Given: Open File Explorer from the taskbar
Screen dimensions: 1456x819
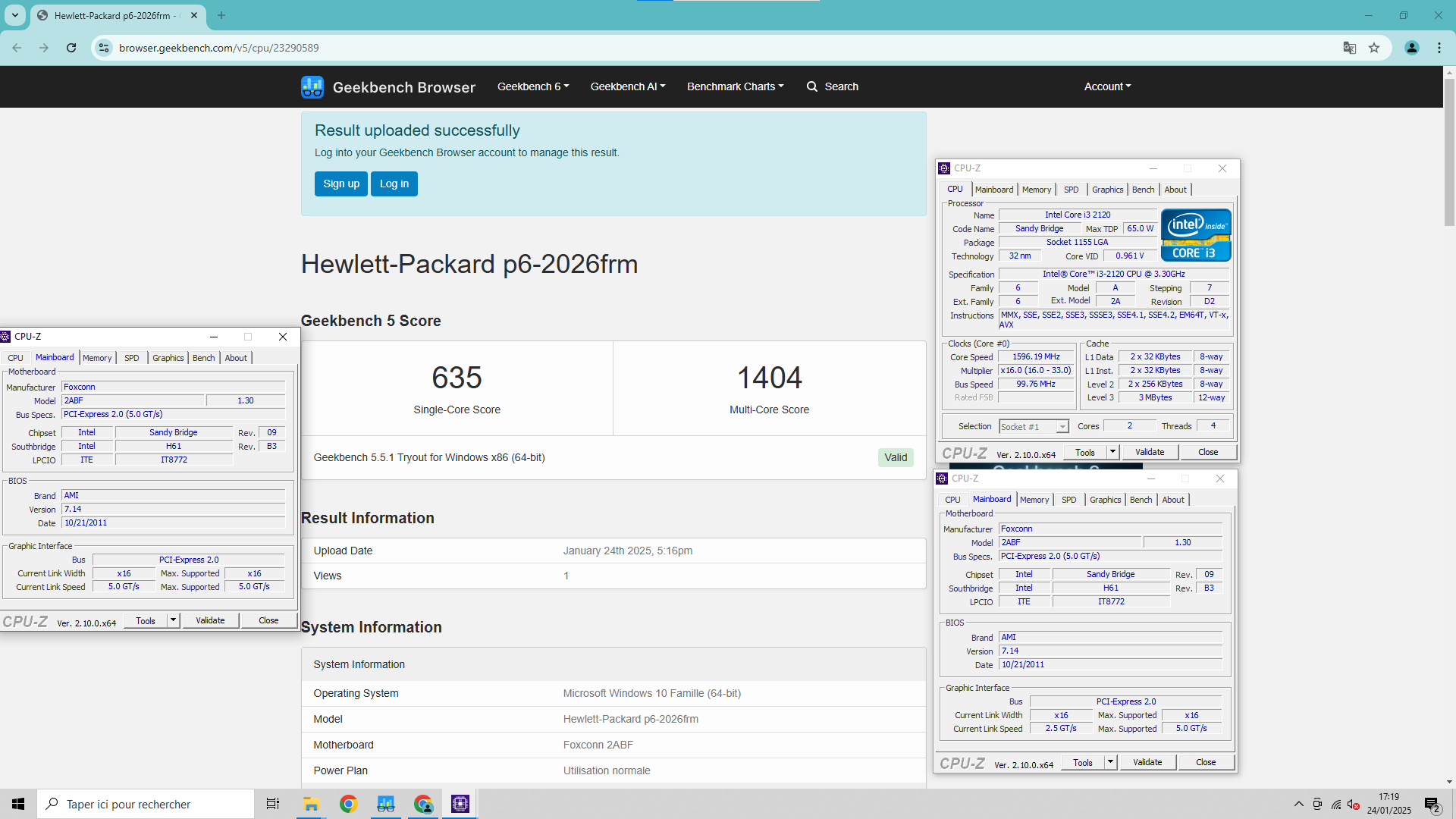Looking at the screenshot, I should [312, 804].
